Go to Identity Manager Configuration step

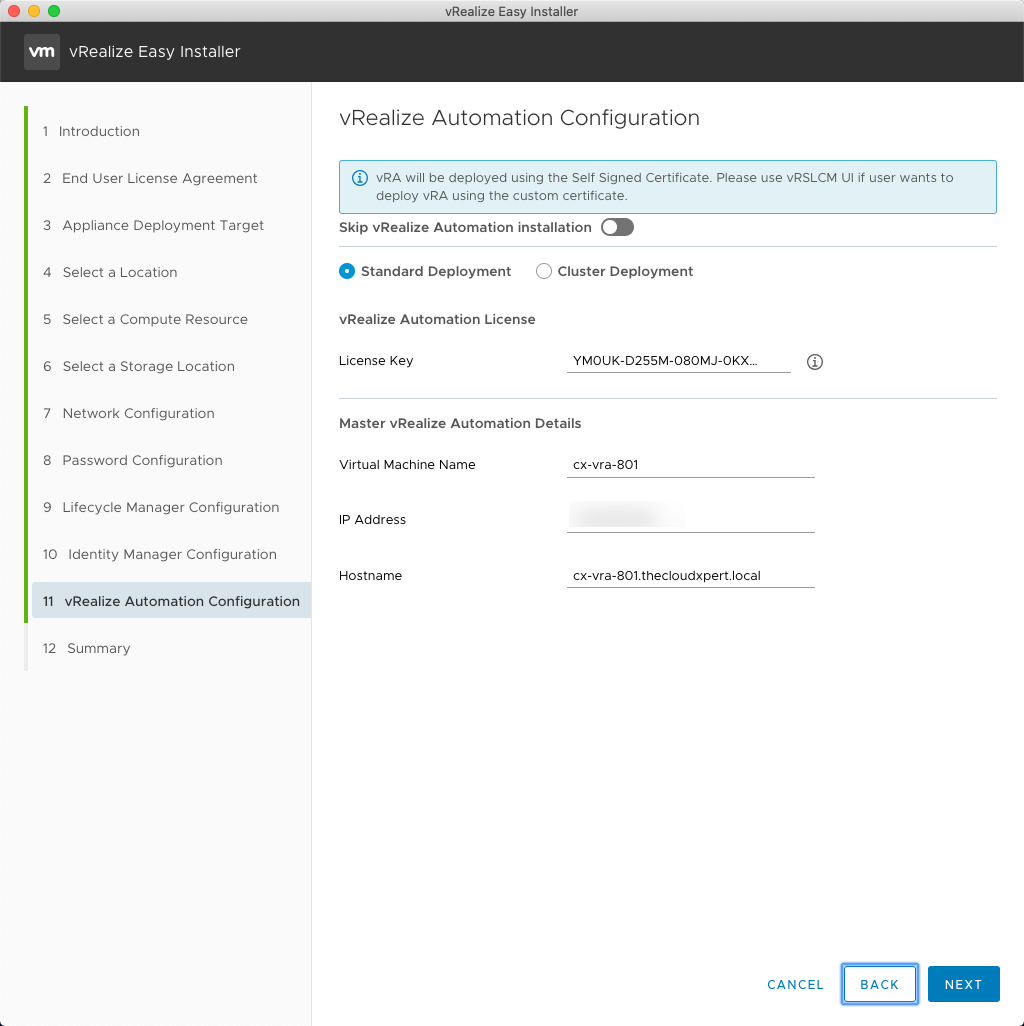click(171, 554)
